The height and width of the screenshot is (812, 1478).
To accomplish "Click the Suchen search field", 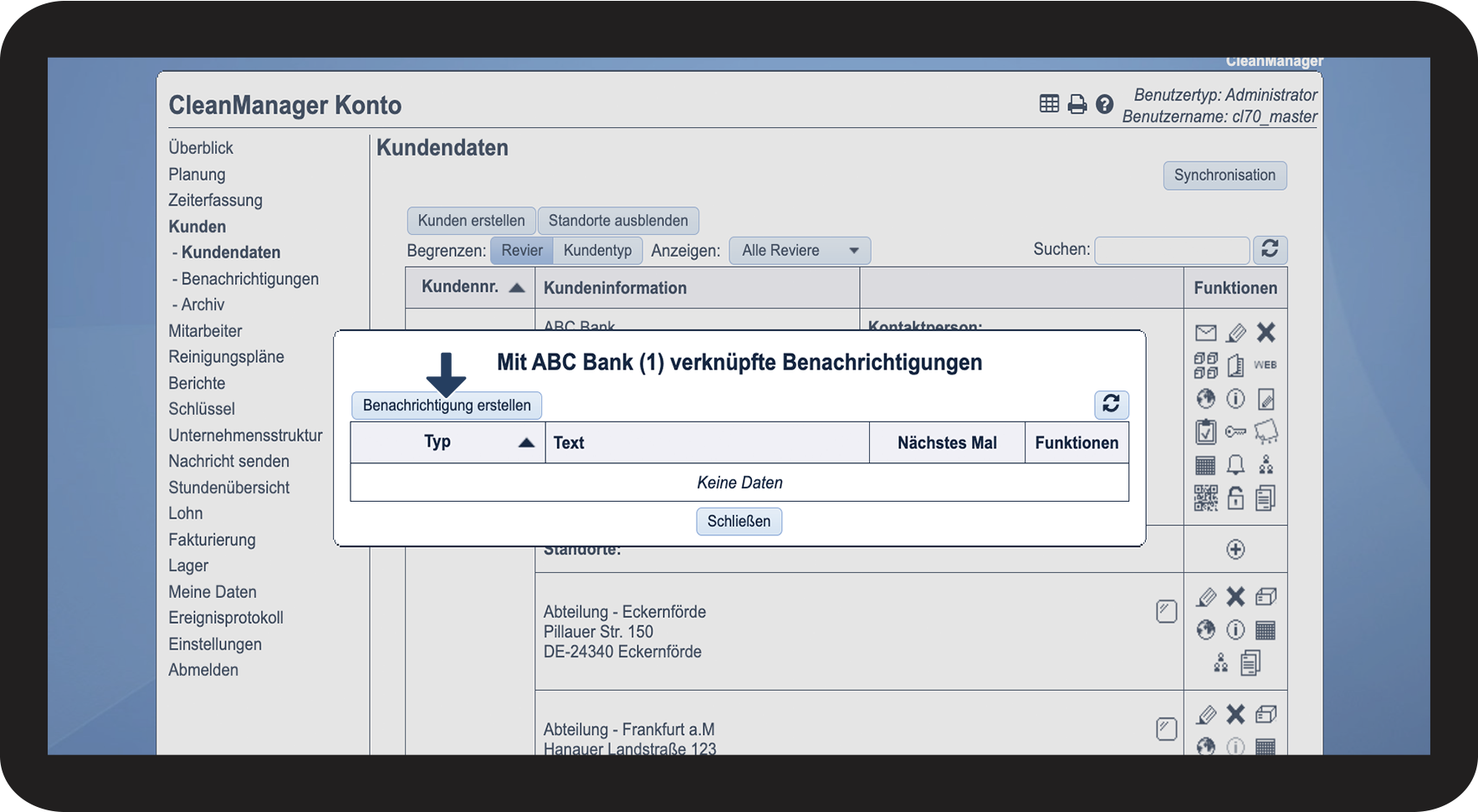I will click(1172, 250).
